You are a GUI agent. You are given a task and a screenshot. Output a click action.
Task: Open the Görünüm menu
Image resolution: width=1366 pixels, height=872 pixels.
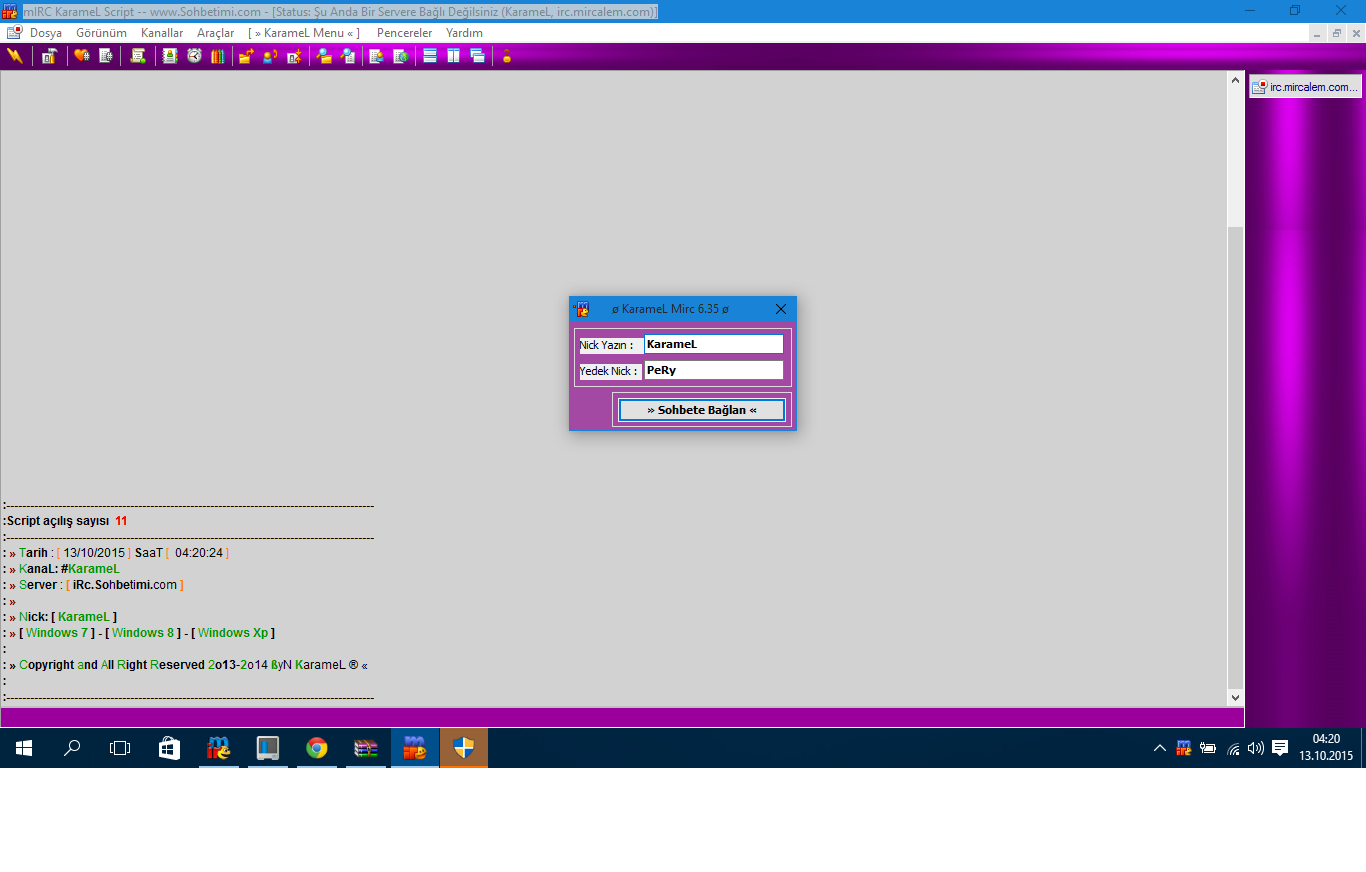102,33
